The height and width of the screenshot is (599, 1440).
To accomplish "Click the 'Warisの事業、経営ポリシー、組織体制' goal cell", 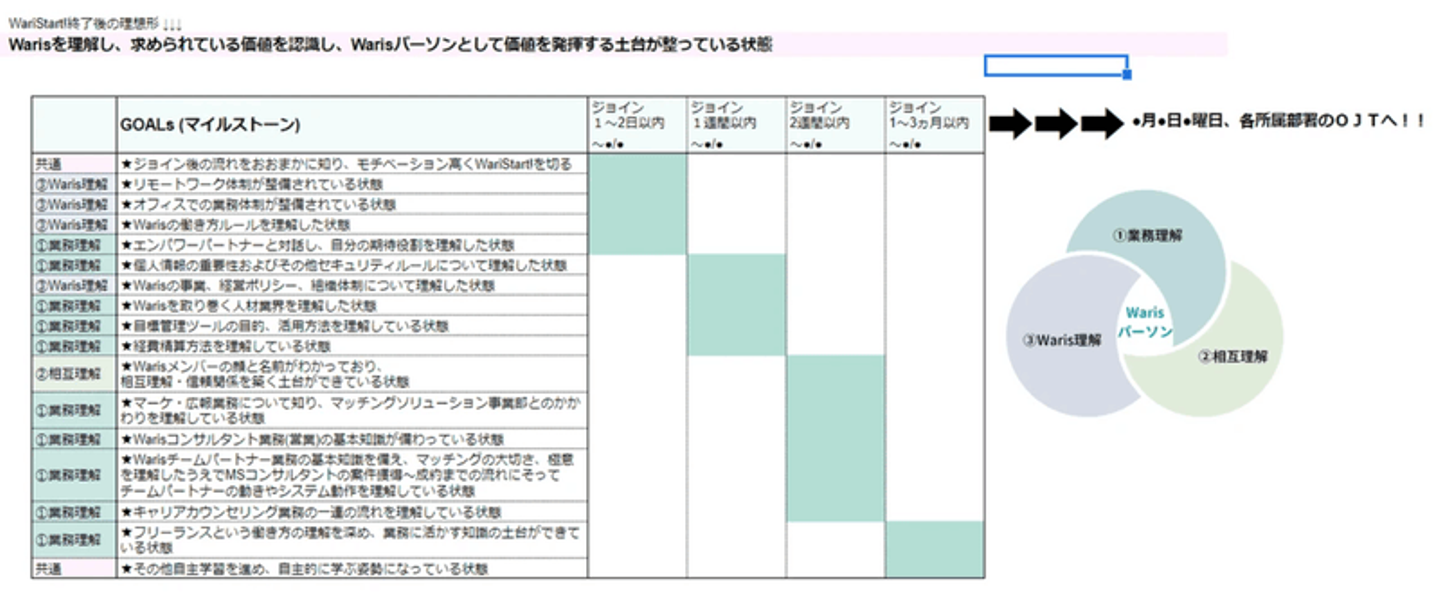I will coord(352,285).
